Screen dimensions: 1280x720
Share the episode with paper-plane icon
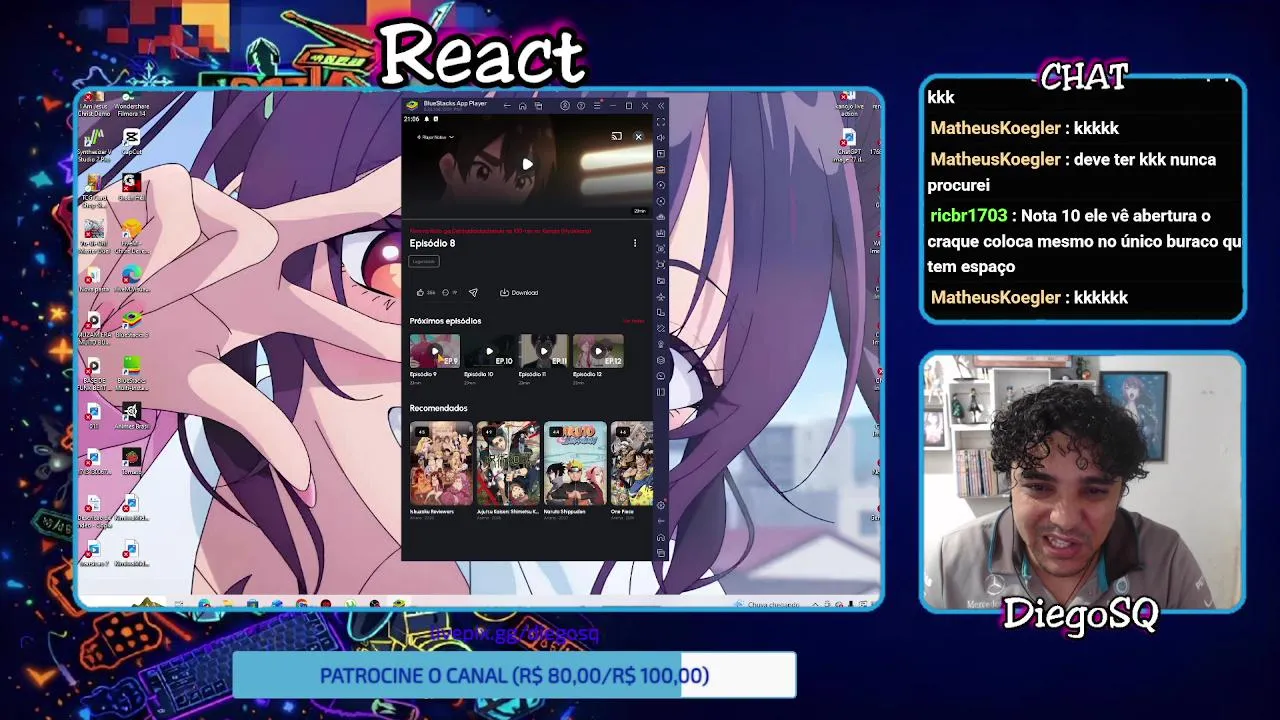(x=473, y=293)
